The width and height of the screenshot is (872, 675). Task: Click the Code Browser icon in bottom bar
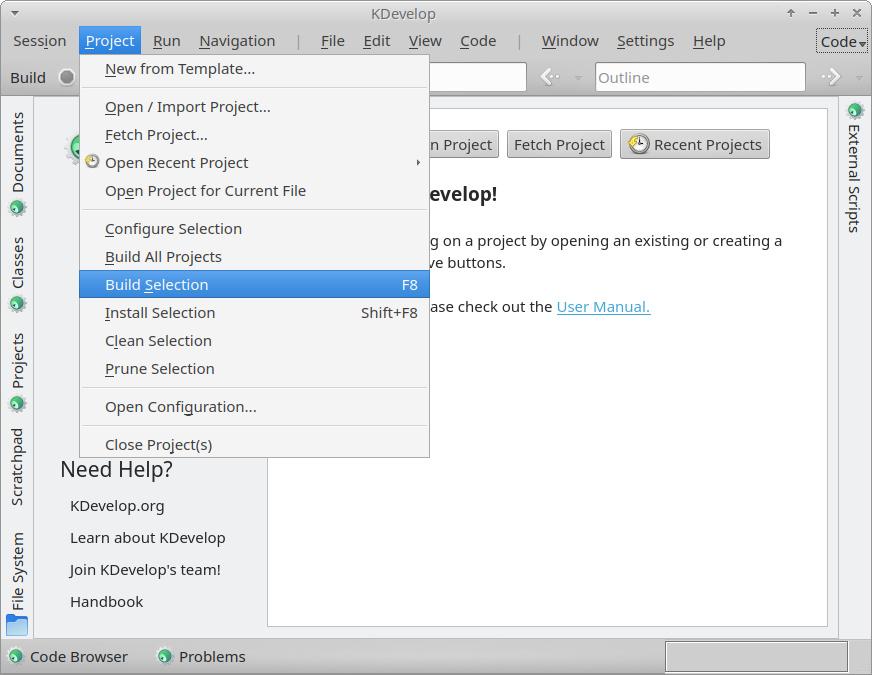16,657
